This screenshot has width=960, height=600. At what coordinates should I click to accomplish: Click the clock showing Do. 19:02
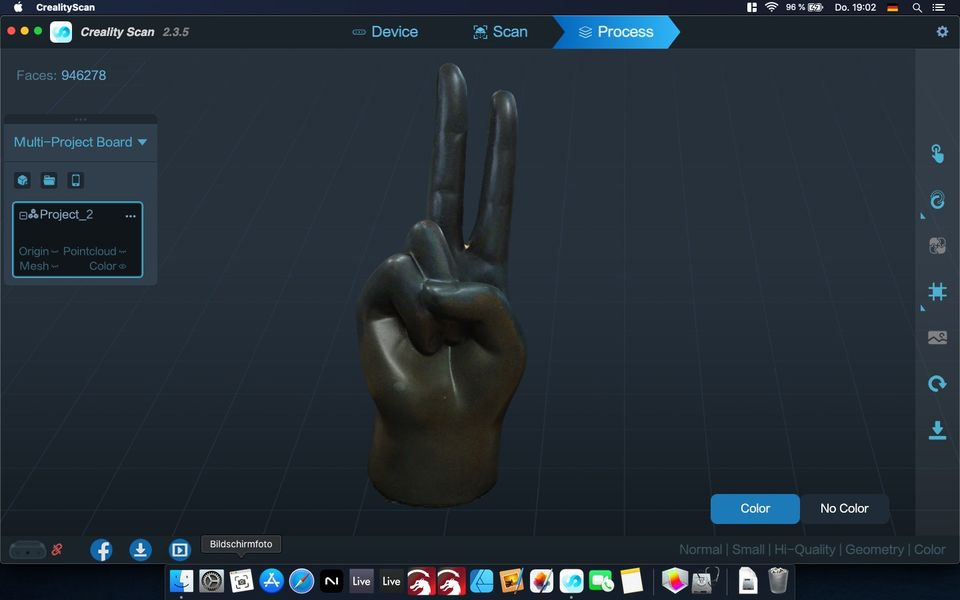coord(855,7)
